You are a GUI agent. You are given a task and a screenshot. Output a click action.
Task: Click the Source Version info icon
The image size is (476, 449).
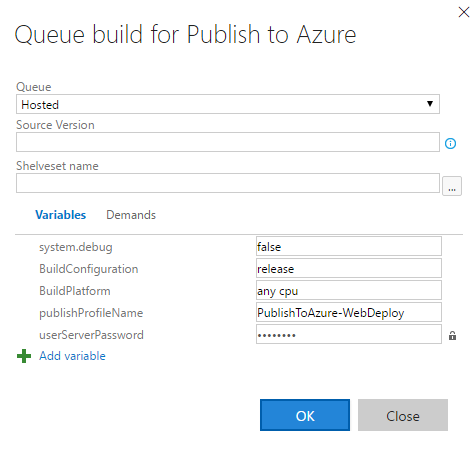(x=450, y=143)
